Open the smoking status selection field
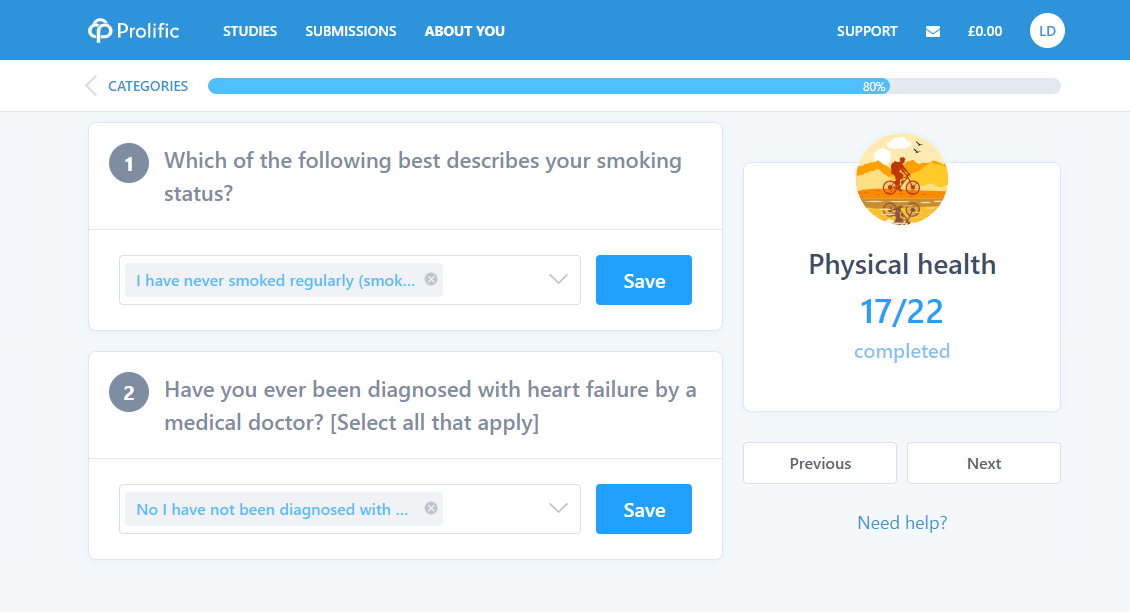The height and width of the screenshot is (612, 1130). (350, 280)
